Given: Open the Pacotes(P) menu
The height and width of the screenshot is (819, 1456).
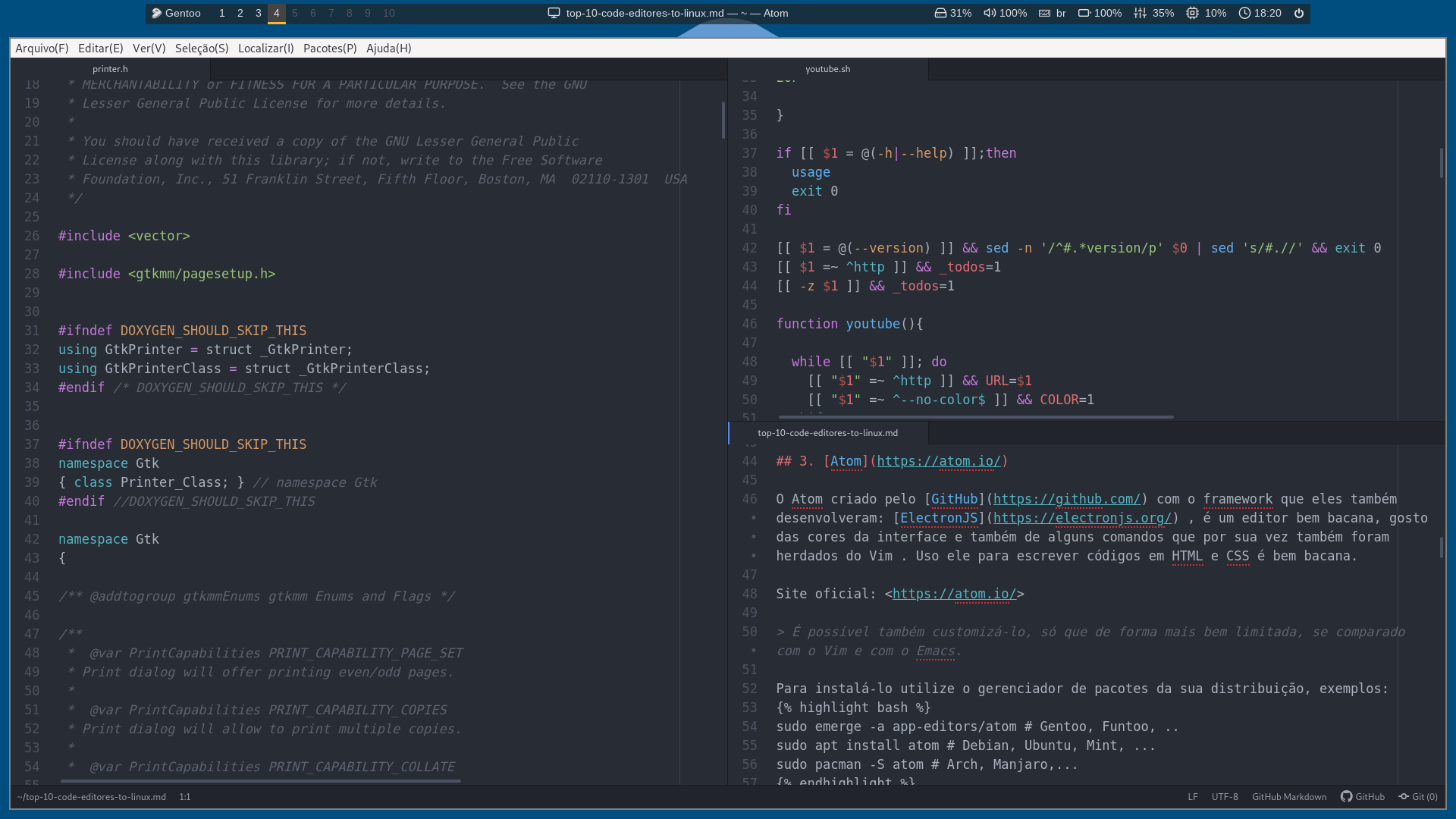Looking at the screenshot, I should pos(330,48).
